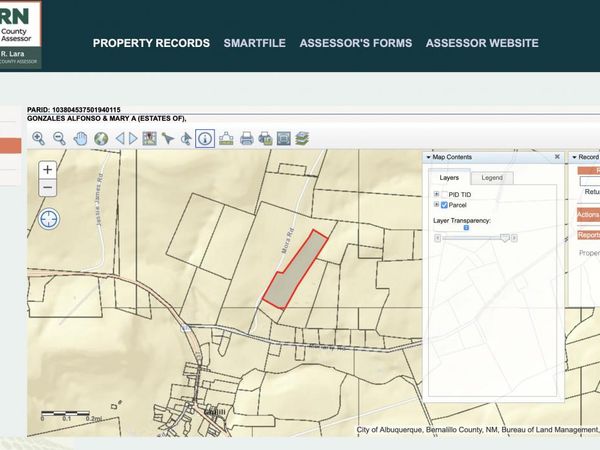This screenshot has height=450, width=600.
Task: Open the Property Records menu
Action: [151, 43]
